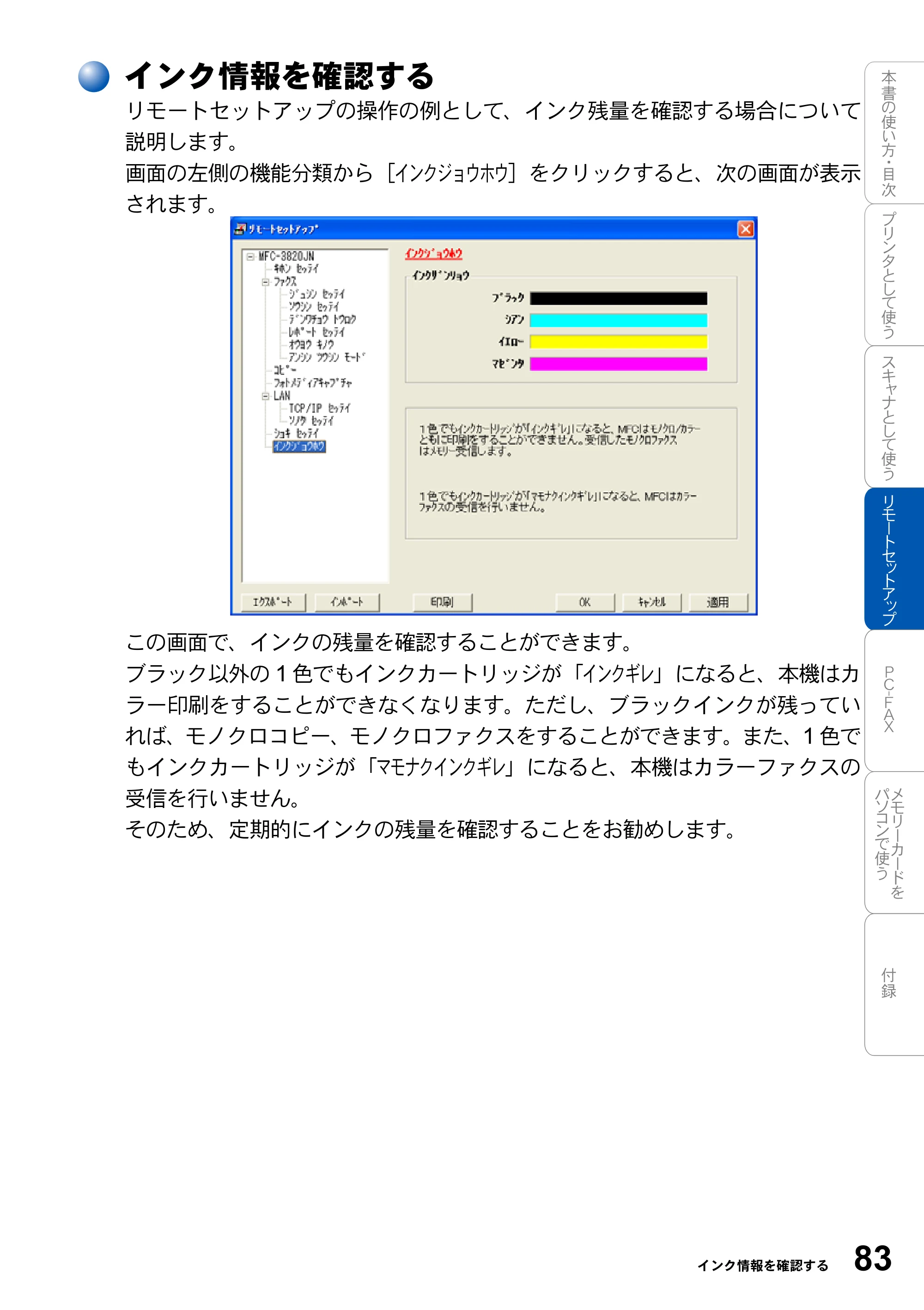924x1310 pixels.
Task: Click the 適用 button
Action: [718, 602]
